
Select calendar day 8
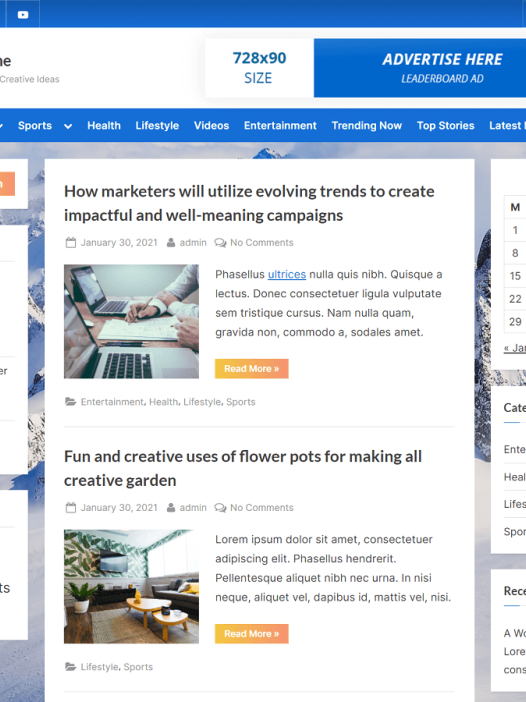pyautogui.click(x=515, y=253)
